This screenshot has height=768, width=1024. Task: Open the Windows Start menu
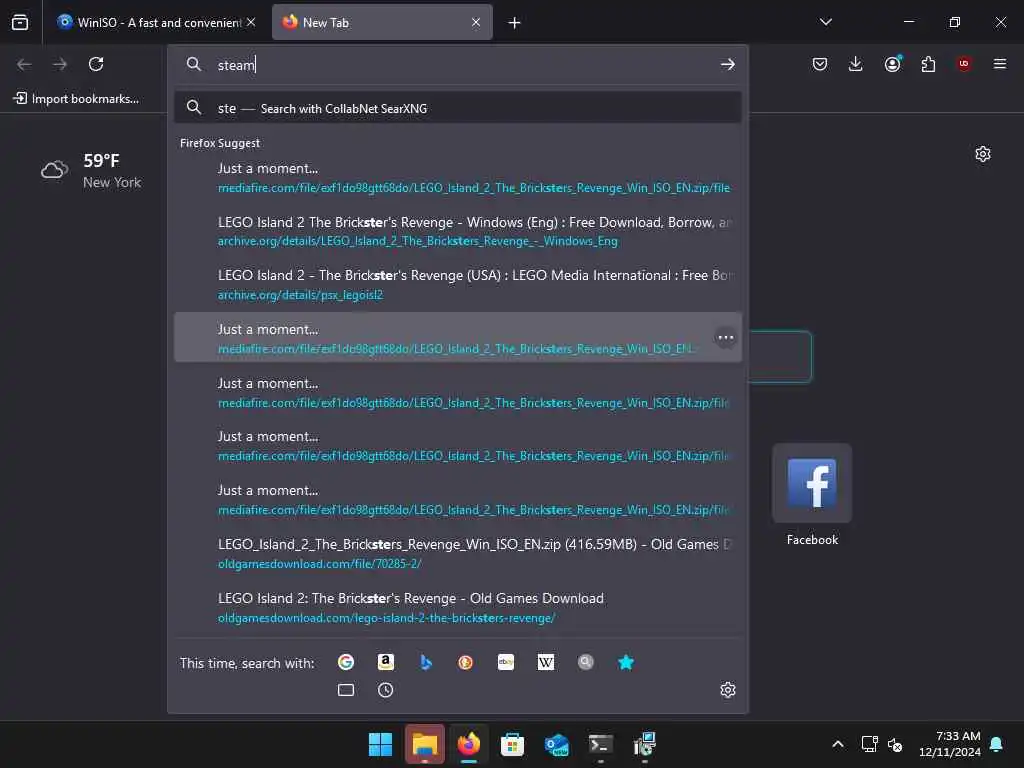pos(380,744)
